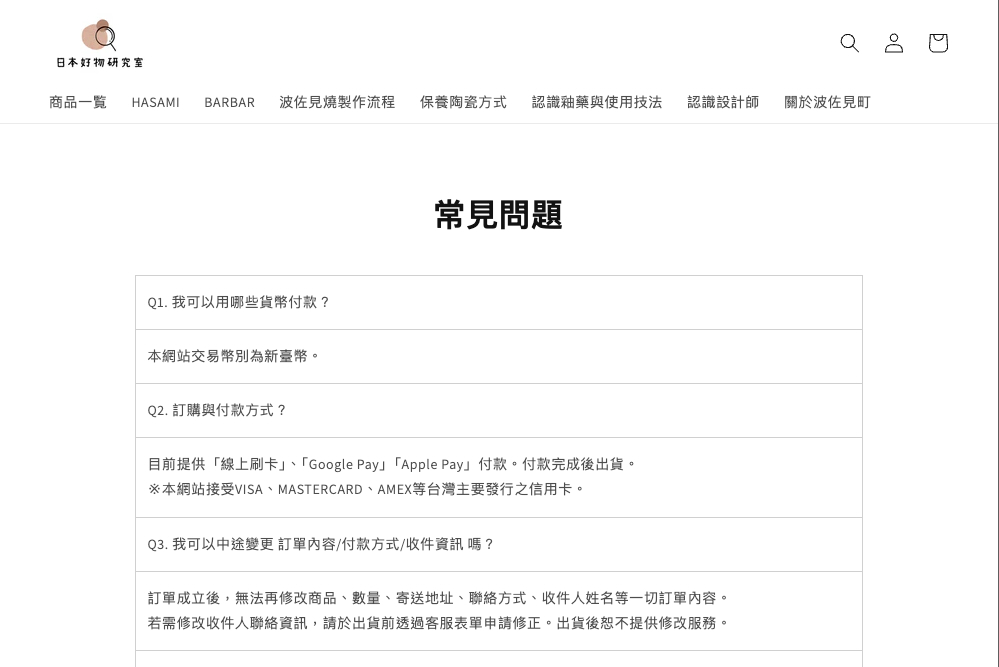
Task: Click the Q3 order change question row
Action: tap(321, 544)
